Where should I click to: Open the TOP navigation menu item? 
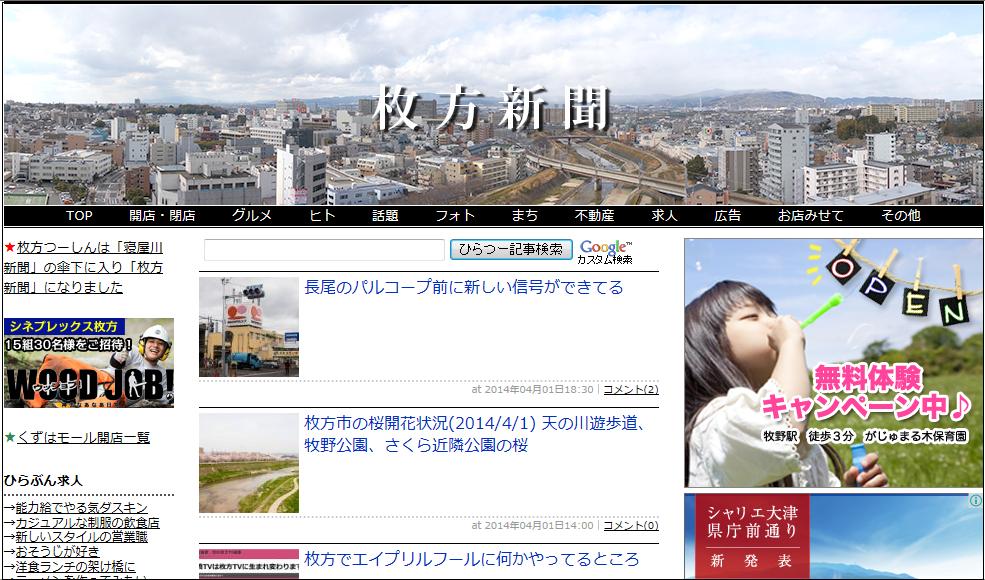click(x=79, y=216)
